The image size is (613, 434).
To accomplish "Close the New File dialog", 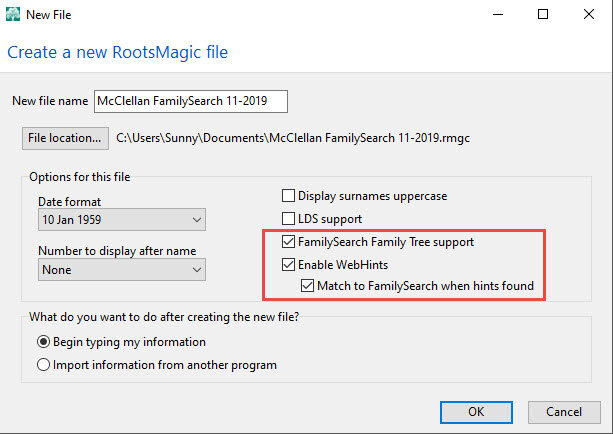I will tap(589, 14).
